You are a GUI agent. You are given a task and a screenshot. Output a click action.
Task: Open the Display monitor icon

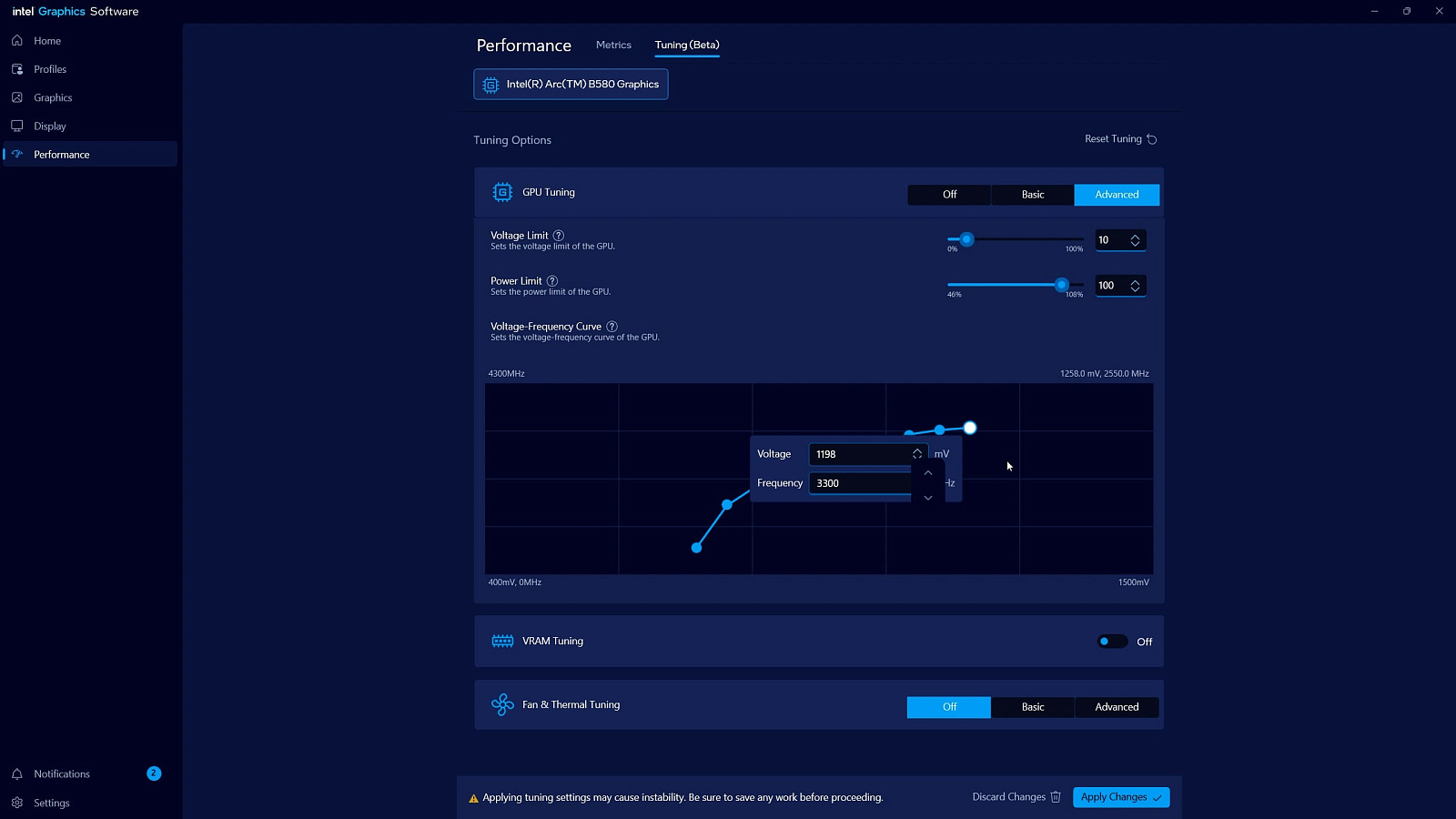tap(17, 126)
